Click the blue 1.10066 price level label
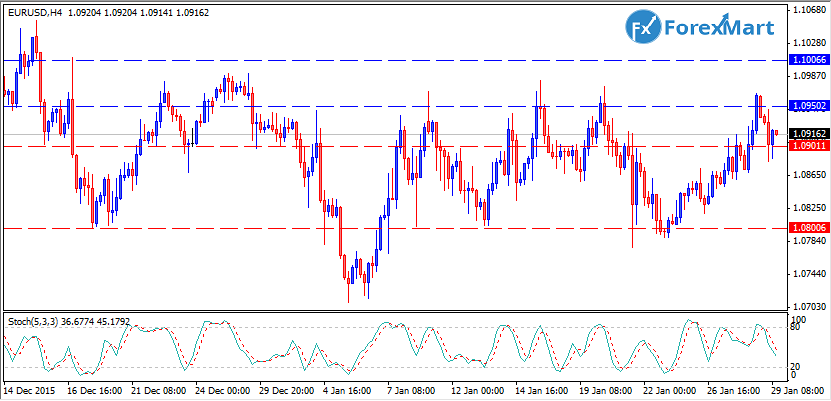 (808, 60)
